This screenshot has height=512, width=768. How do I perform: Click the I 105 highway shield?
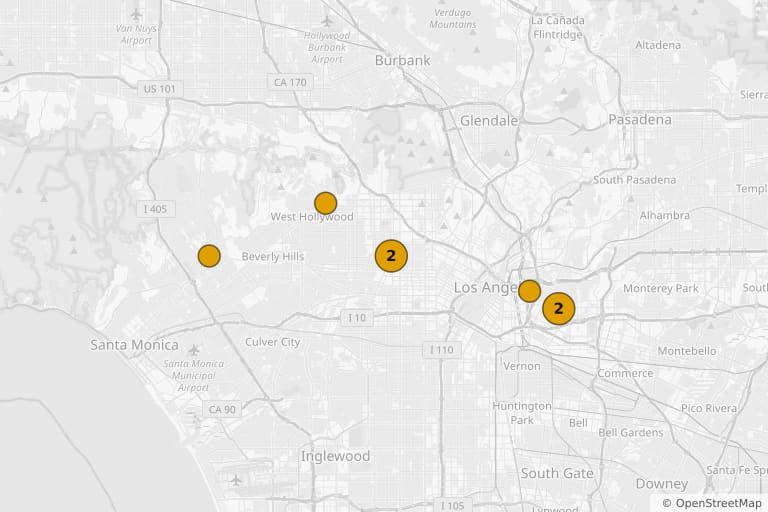[x=453, y=505]
